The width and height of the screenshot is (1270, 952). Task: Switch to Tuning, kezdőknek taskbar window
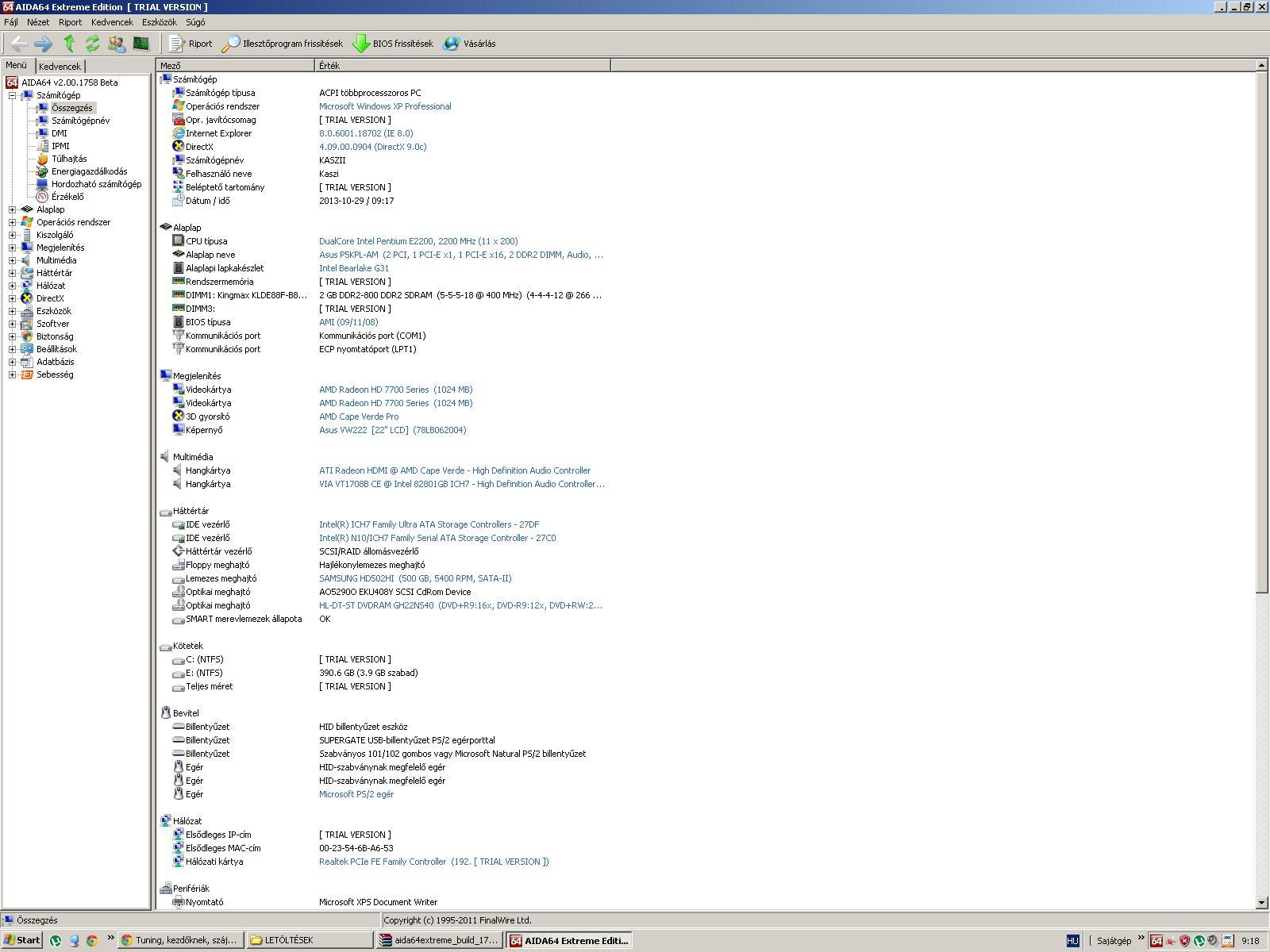180,940
